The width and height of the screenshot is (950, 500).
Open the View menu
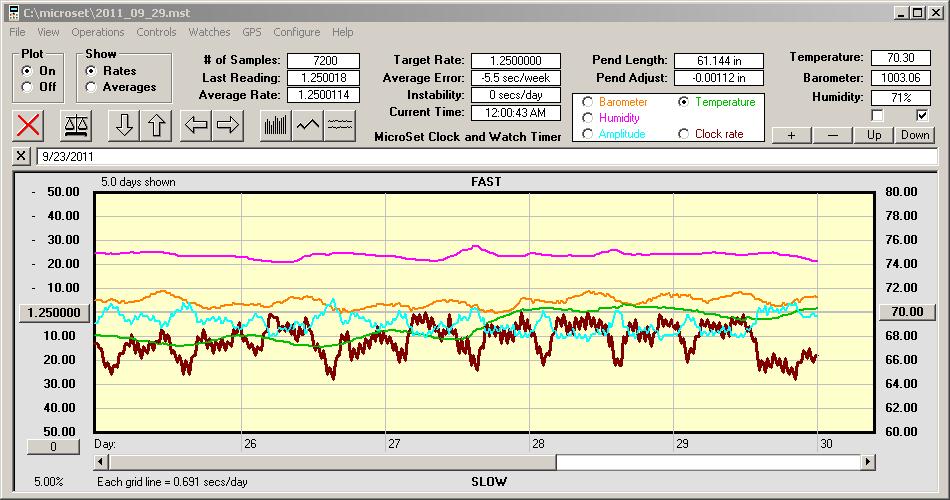tap(48, 32)
